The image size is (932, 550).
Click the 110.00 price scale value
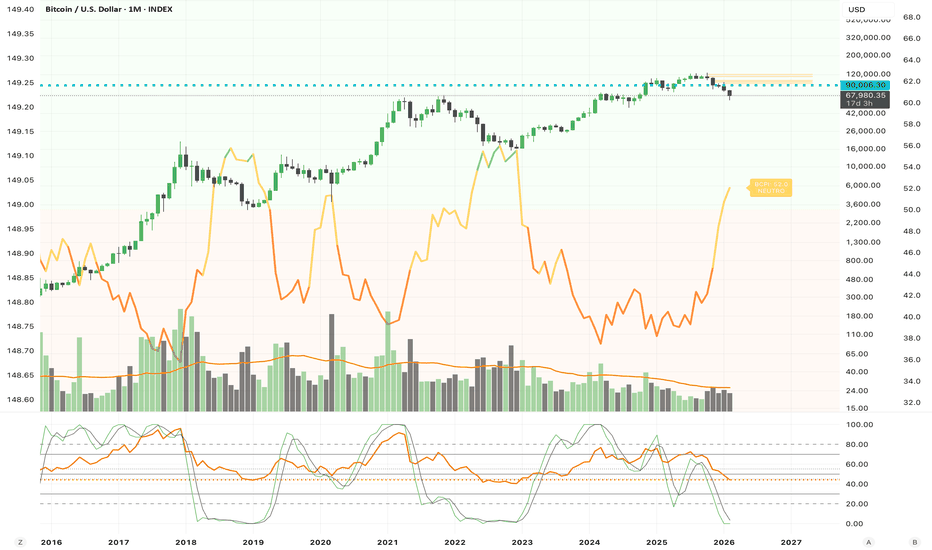(x=859, y=335)
